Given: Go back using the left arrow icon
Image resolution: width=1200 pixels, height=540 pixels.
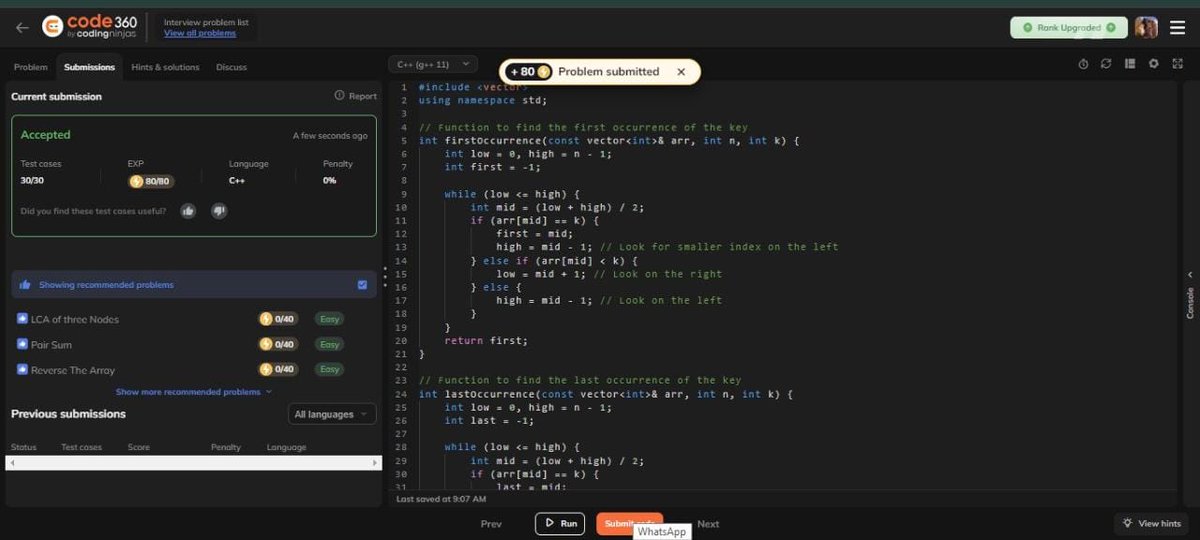Looking at the screenshot, I should pyautogui.click(x=22, y=28).
